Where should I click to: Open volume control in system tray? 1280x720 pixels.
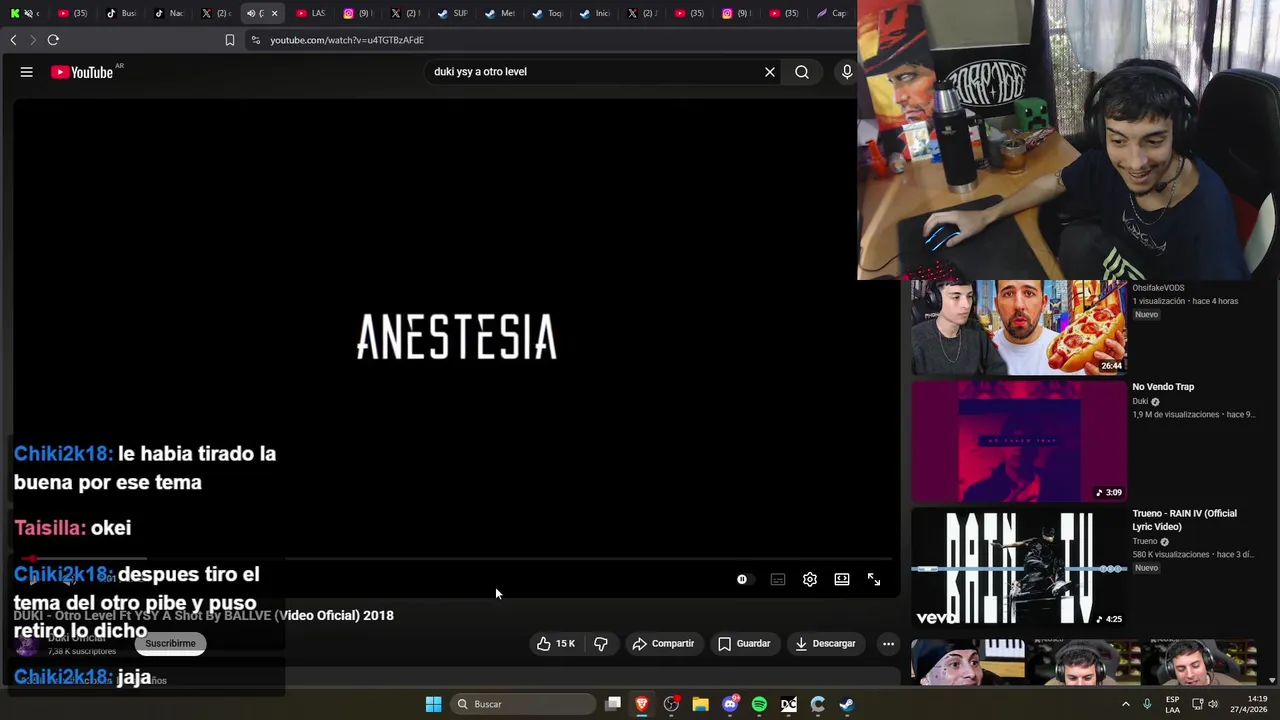click(x=1213, y=704)
